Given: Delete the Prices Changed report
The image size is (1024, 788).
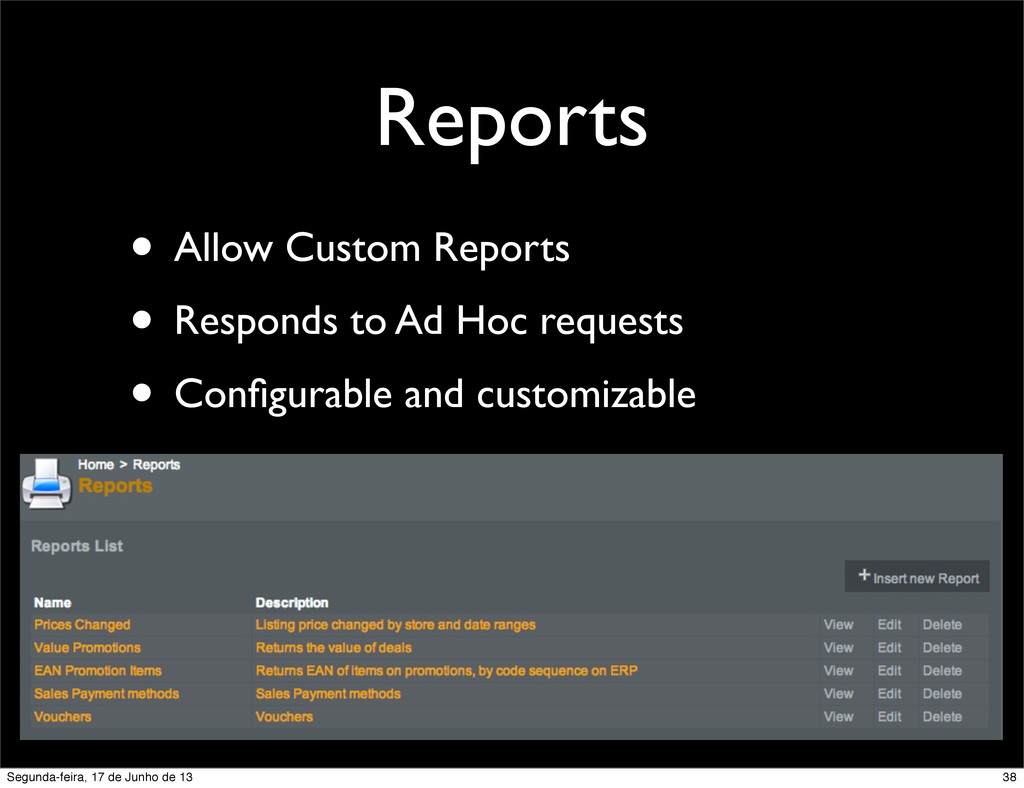Looking at the screenshot, I should [x=942, y=625].
